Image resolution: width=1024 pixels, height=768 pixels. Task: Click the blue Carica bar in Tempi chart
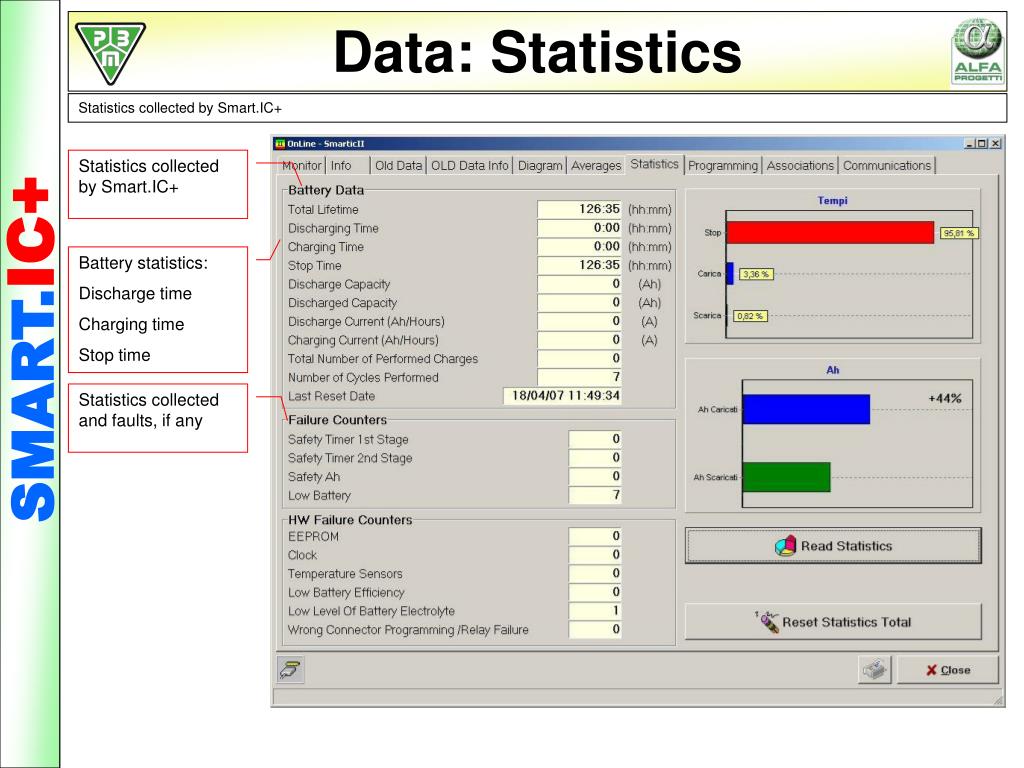730,274
